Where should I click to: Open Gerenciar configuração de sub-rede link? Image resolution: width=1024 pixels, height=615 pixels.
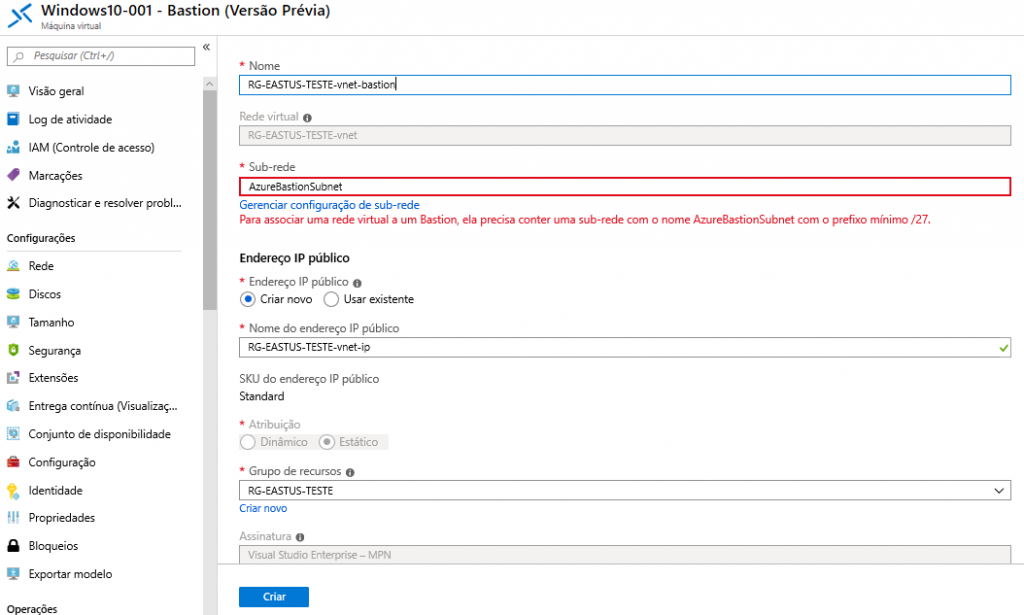[x=329, y=204]
